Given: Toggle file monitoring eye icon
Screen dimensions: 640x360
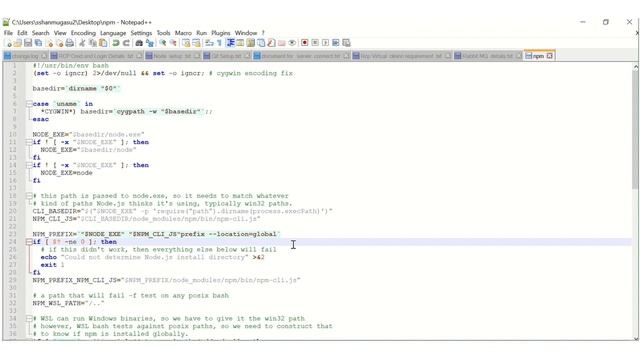Looking at the screenshot, I should (292, 43).
